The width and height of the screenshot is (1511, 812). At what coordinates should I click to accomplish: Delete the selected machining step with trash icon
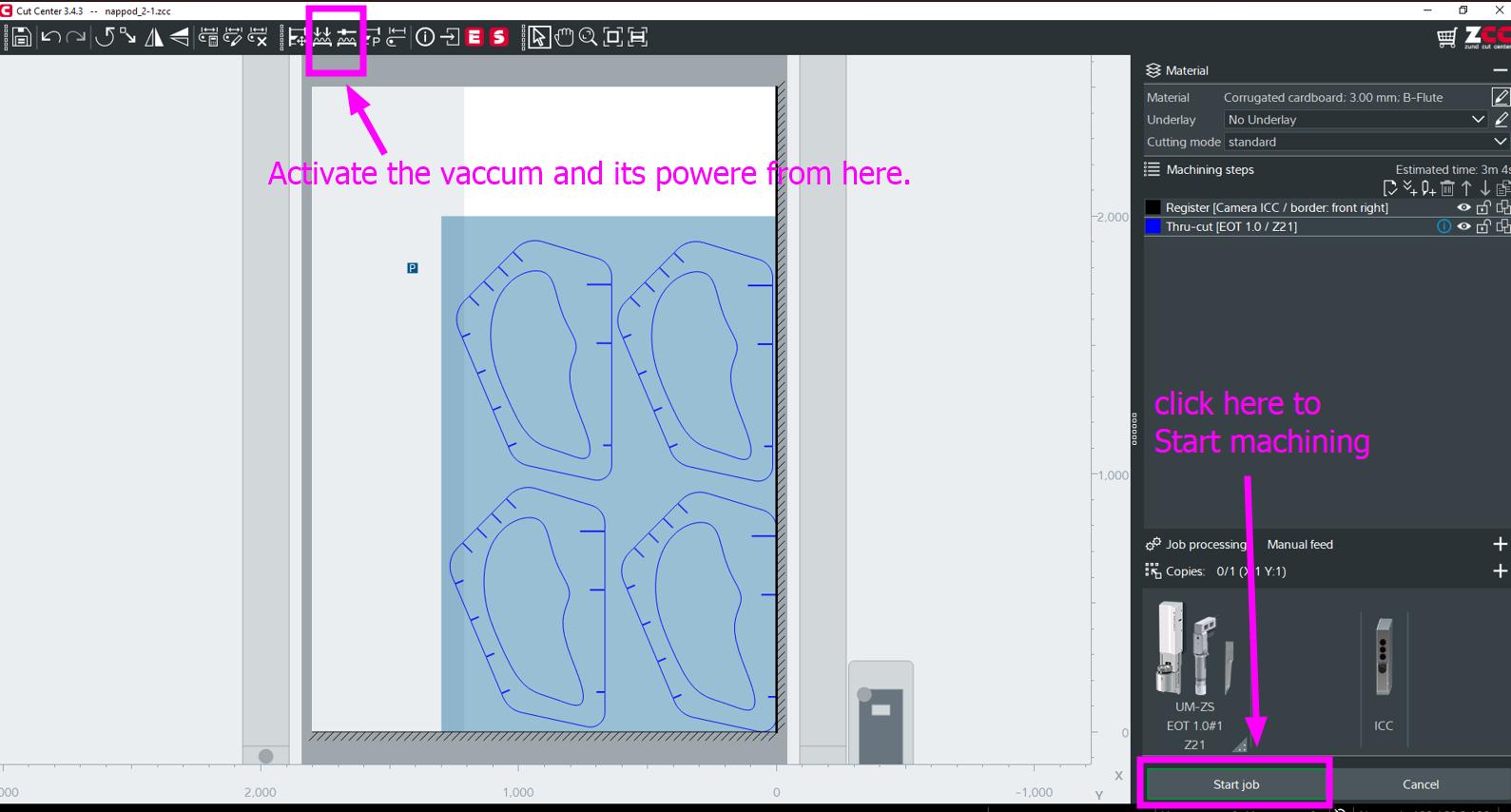[x=1447, y=188]
